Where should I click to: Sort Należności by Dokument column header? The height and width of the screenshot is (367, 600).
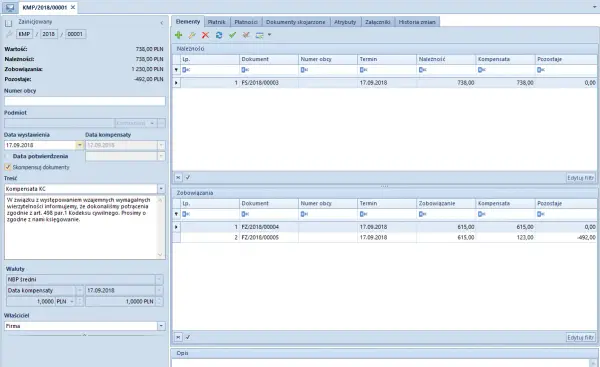[269, 59]
